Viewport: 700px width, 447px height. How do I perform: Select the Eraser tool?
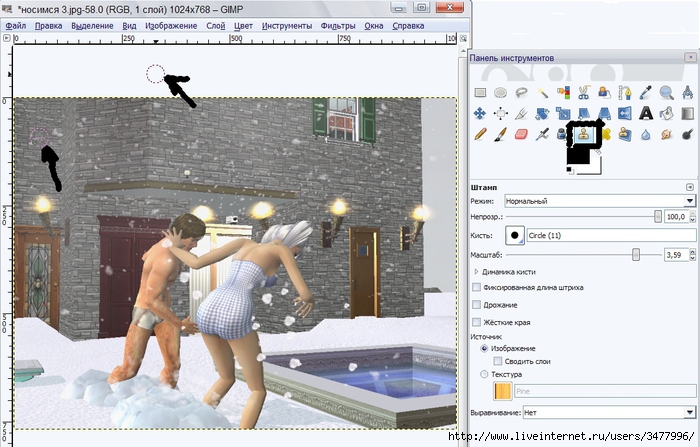pos(521,134)
